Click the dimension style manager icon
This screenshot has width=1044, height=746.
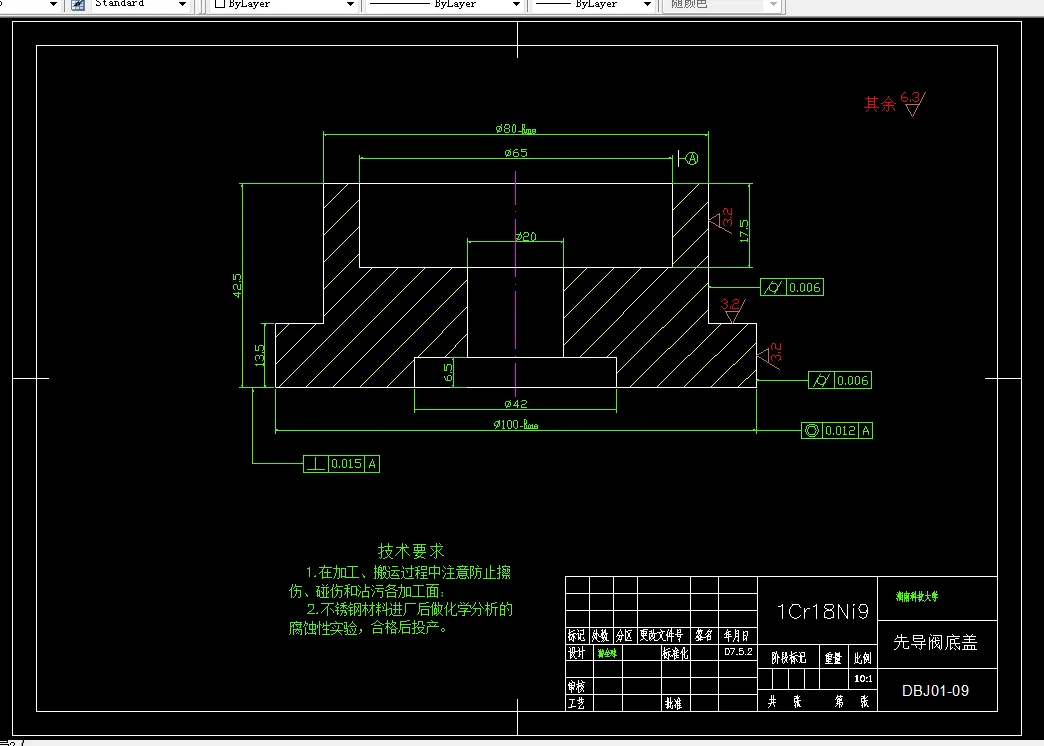click(x=78, y=5)
